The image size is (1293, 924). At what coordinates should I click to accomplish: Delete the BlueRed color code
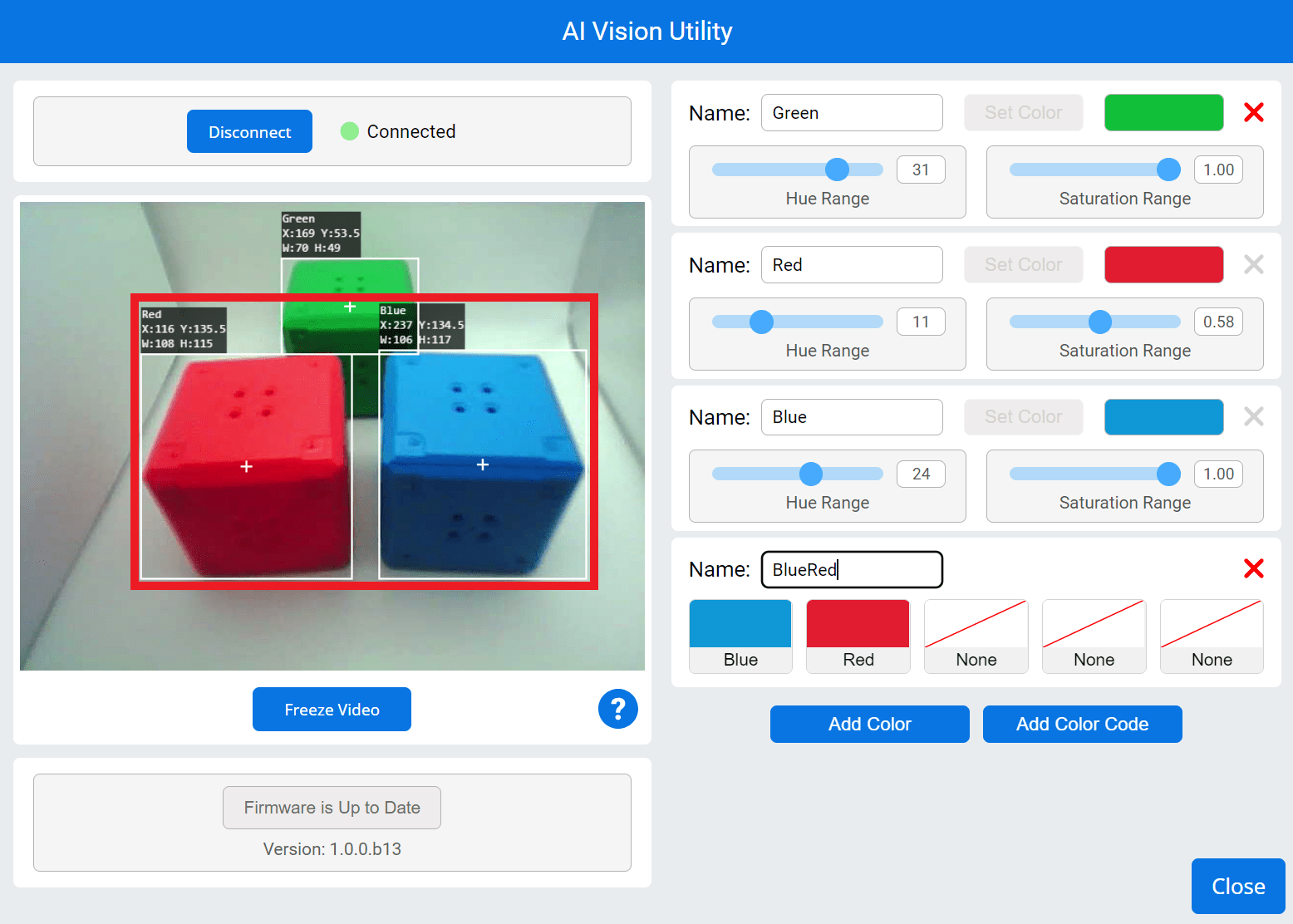(x=1253, y=568)
